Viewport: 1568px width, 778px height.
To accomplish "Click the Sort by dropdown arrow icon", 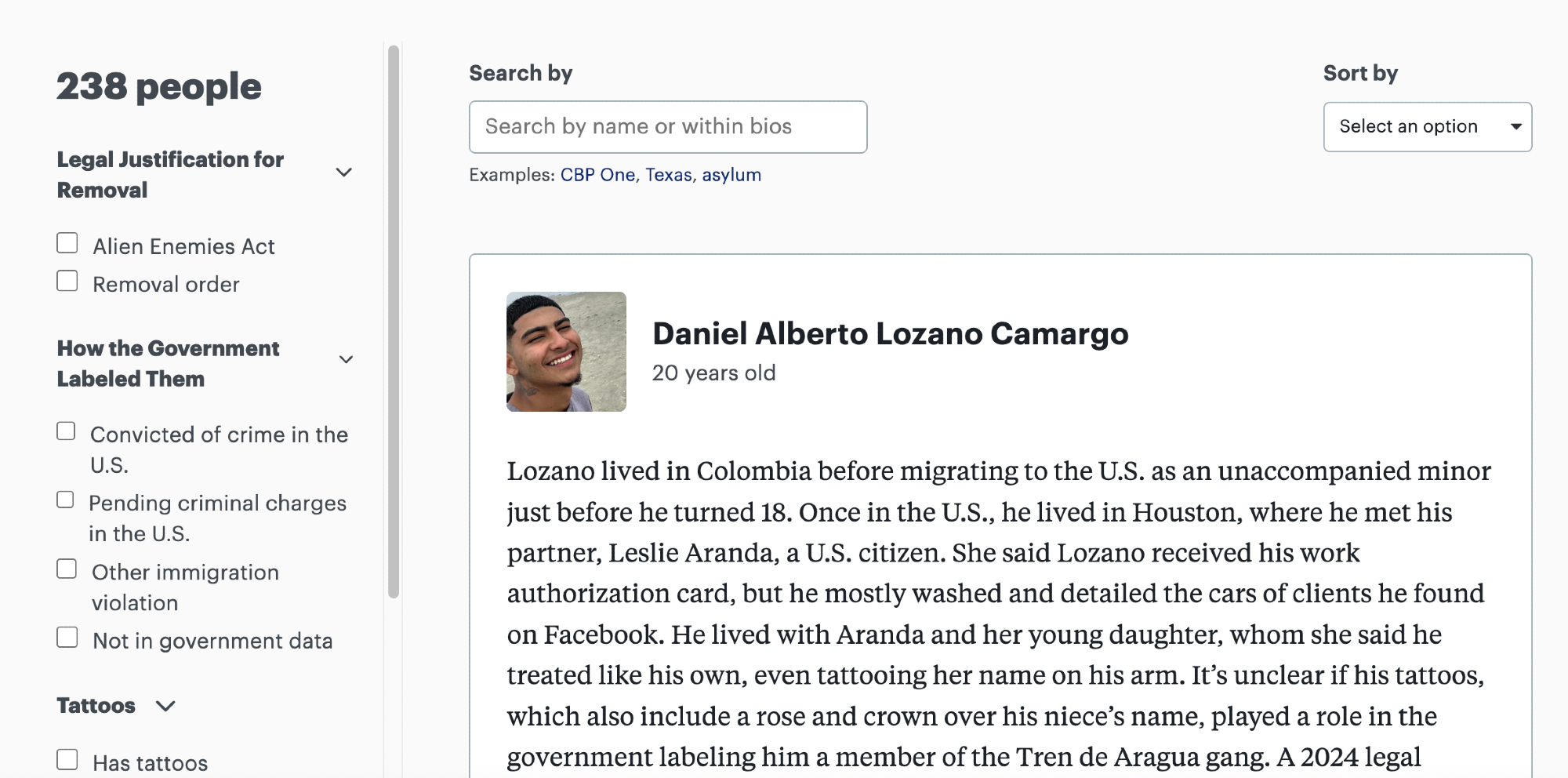I will pyautogui.click(x=1516, y=127).
